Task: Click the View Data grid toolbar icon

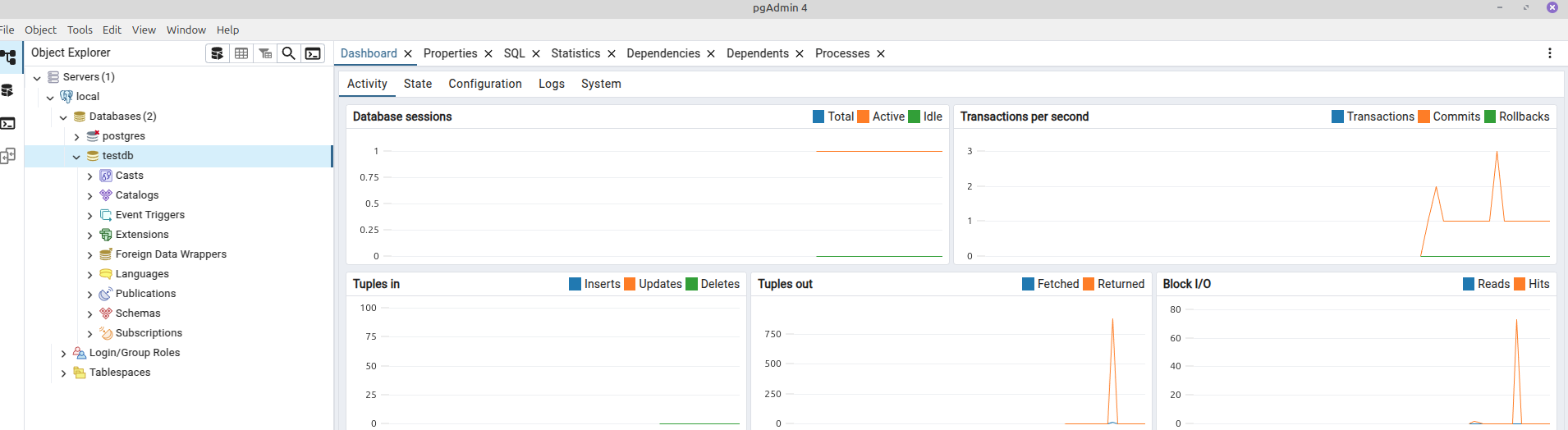Action: click(241, 53)
